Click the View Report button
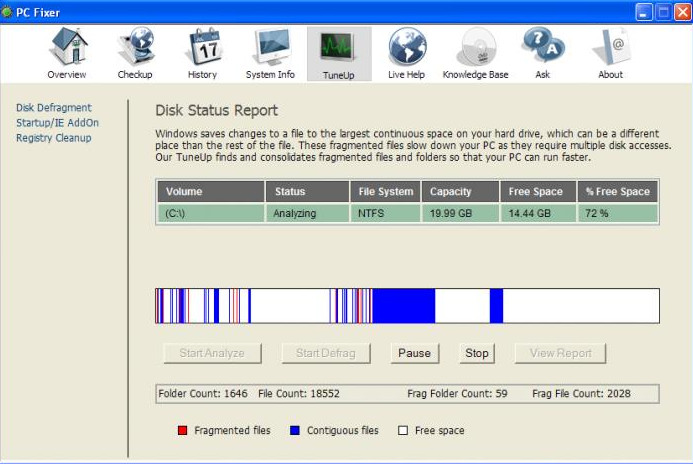The width and height of the screenshot is (693, 464). tap(560, 353)
